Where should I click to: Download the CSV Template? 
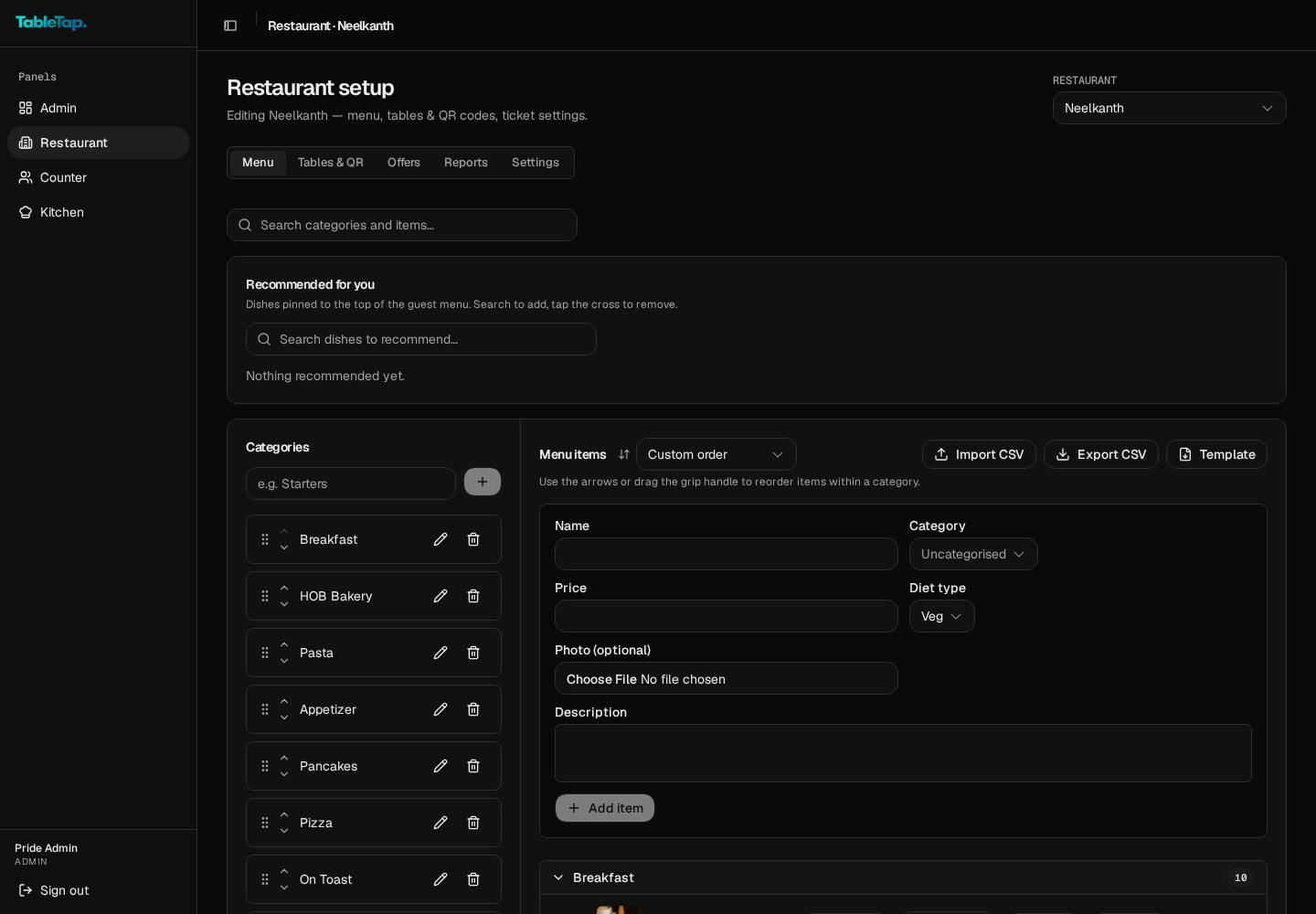1216,454
